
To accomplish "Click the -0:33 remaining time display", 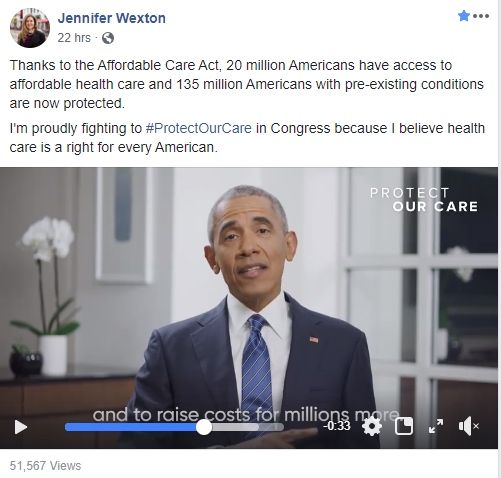I will pyautogui.click(x=337, y=426).
